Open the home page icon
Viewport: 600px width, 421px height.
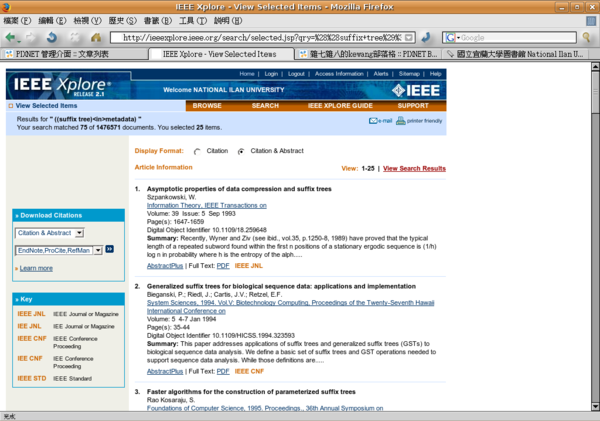[96, 37]
